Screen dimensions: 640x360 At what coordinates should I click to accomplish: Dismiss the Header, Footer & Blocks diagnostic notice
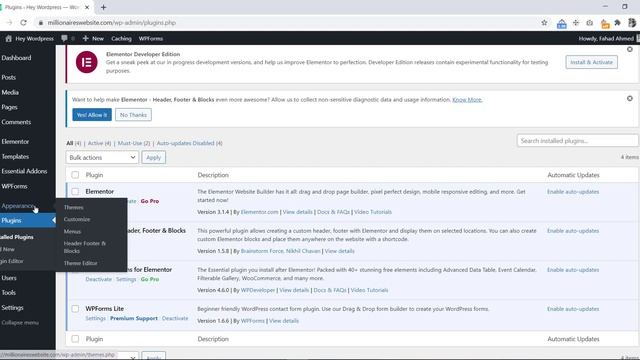630,98
